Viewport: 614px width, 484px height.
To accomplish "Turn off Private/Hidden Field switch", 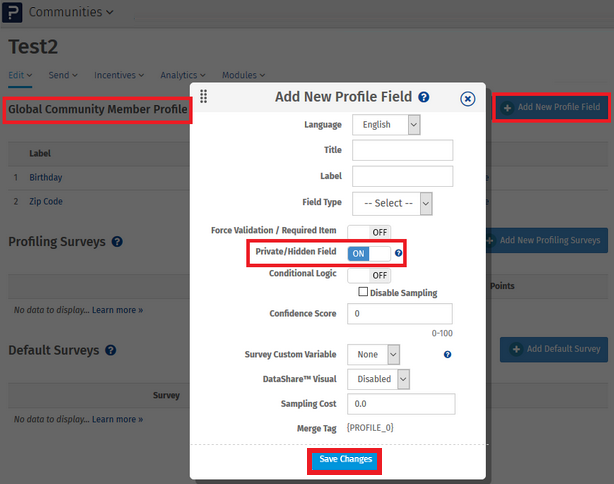I will [369, 253].
